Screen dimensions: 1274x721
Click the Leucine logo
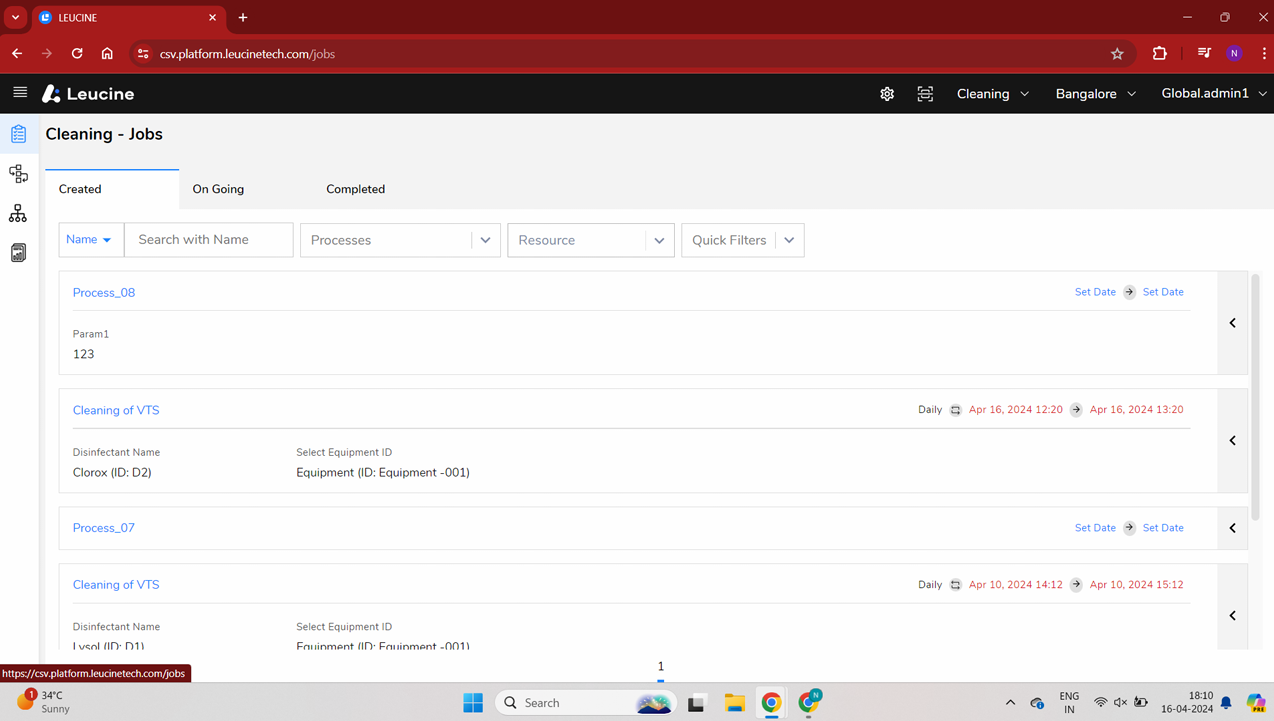pyautogui.click(x=88, y=94)
